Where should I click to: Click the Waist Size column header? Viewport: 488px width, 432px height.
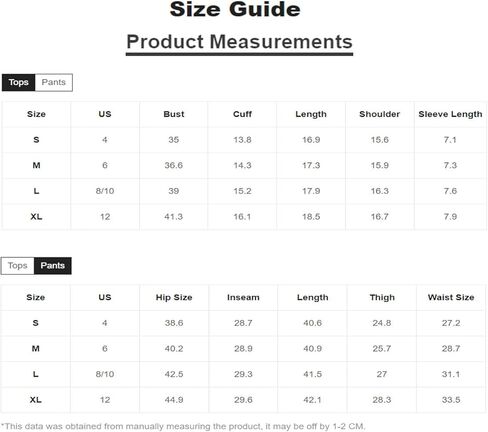coord(451,297)
